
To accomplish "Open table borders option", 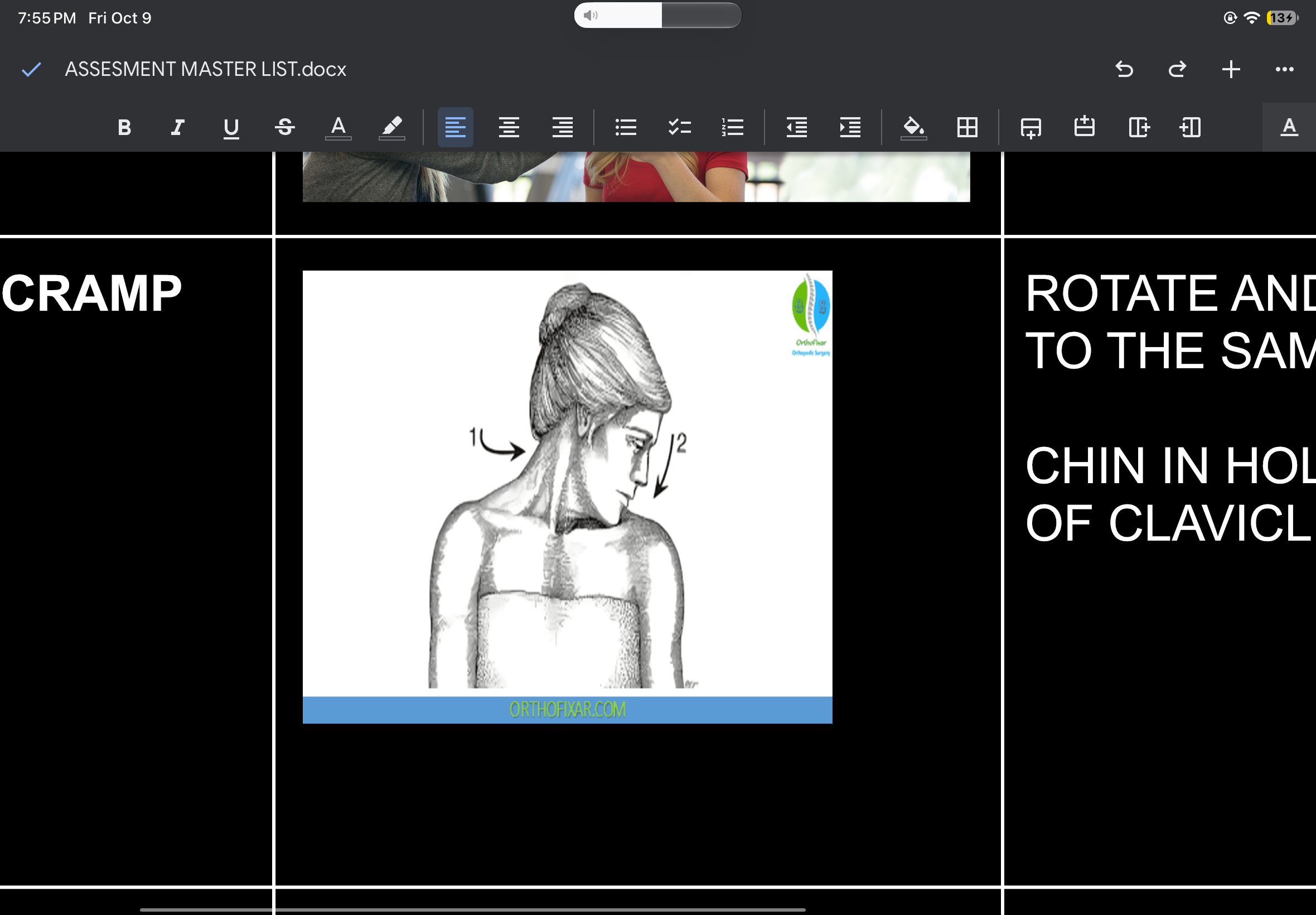I will point(967,127).
